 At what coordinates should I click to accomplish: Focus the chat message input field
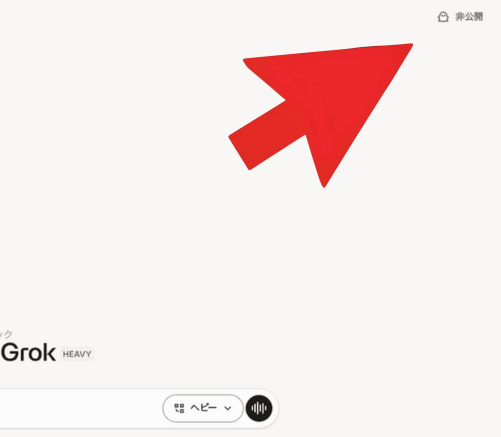click(x=80, y=408)
